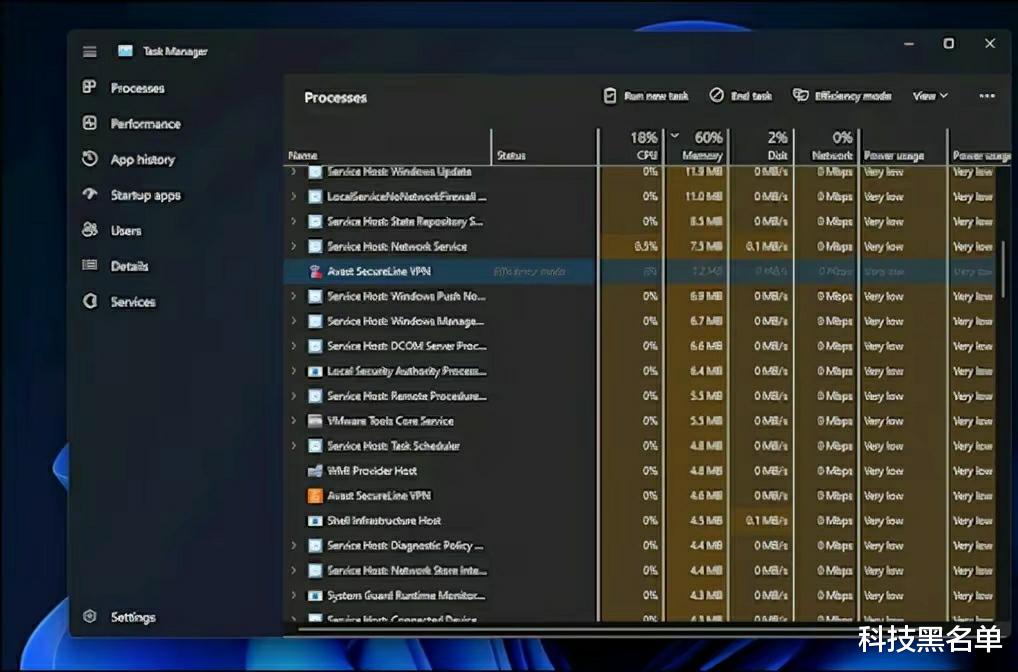This screenshot has width=1018, height=672.
Task: Click the Settings gear icon
Action: [90, 616]
